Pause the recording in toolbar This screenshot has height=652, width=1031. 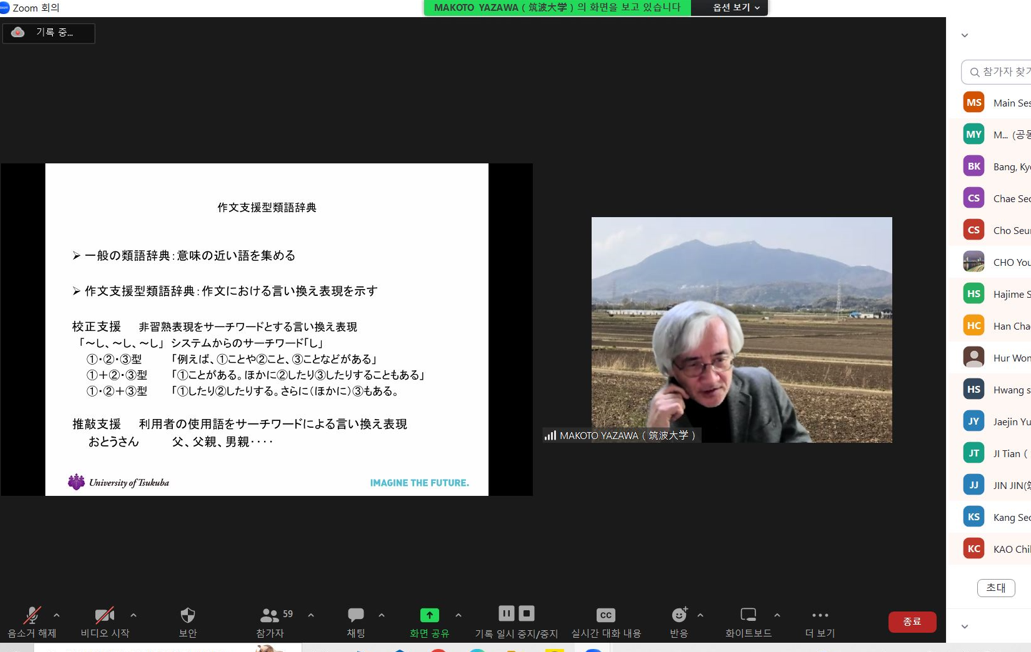click(x=506, y=614)
